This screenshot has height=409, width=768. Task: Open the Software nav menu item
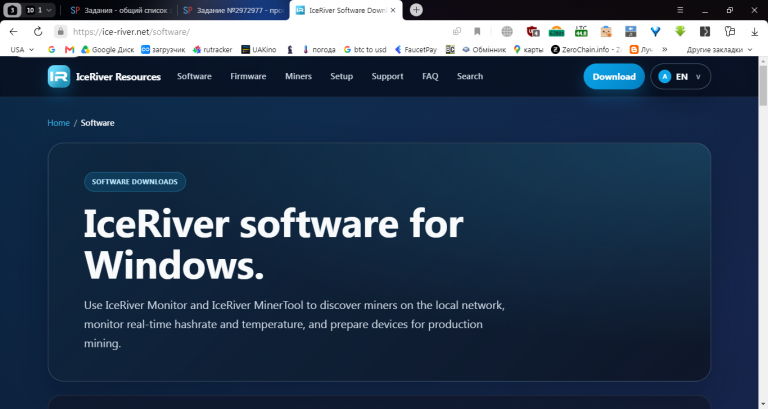pos(194,76)
